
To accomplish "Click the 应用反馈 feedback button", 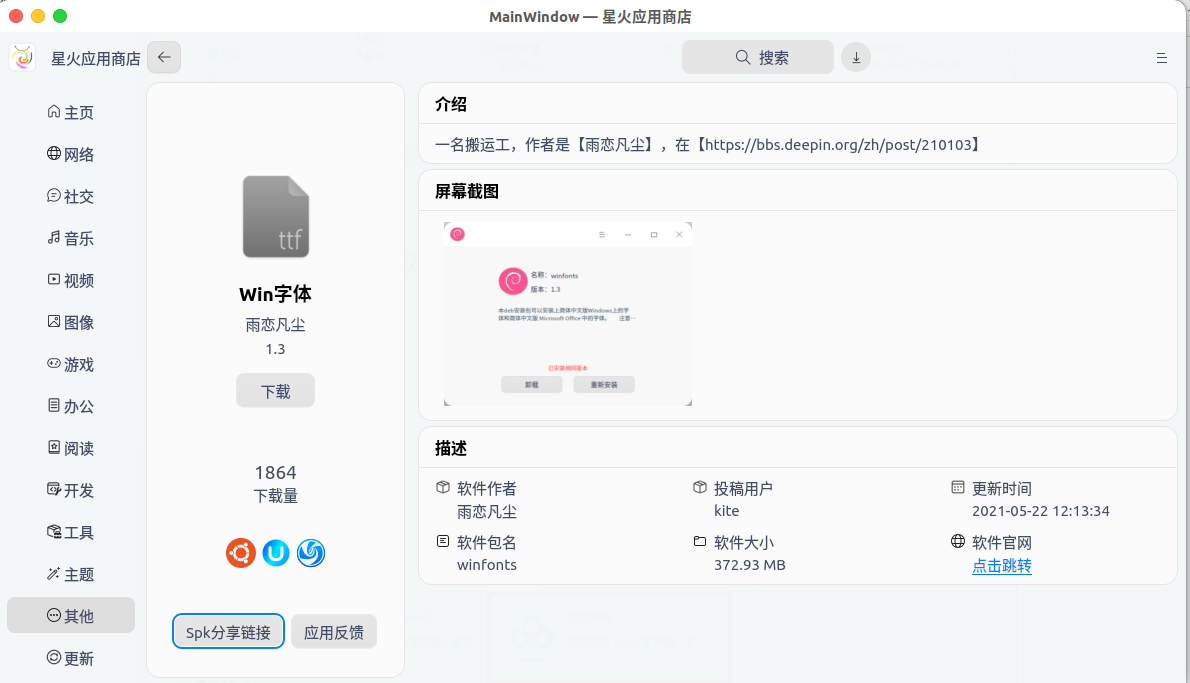I will [x=334, y=632].
